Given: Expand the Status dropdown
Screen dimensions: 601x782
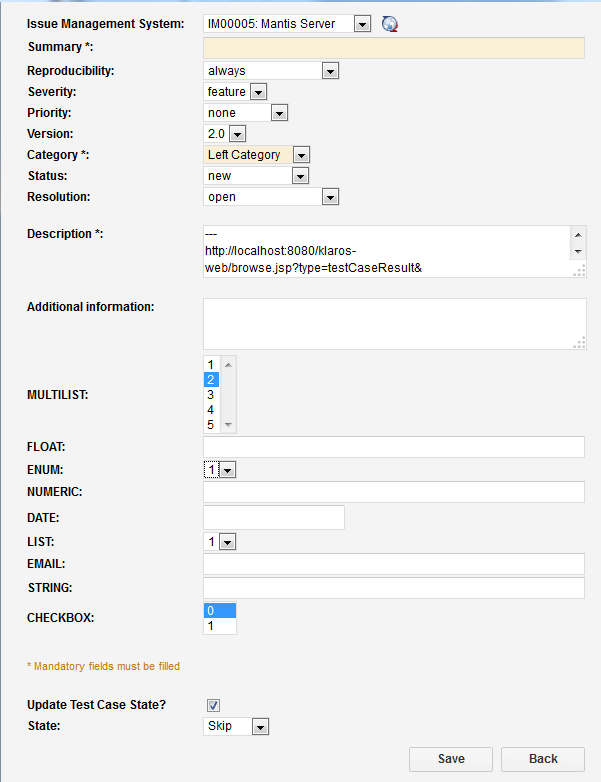Looking at the screenshot, I should click(300, 176).
